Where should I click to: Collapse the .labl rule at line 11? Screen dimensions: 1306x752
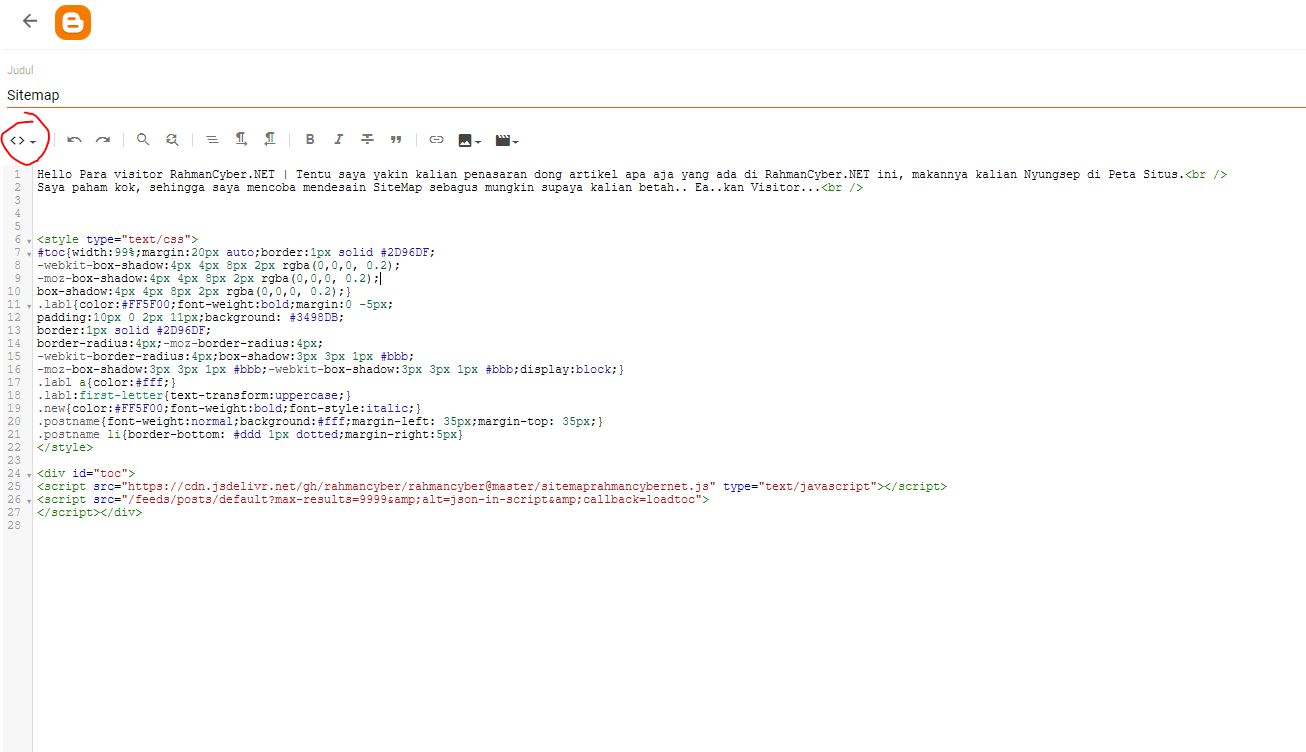[x=29, y=305]
